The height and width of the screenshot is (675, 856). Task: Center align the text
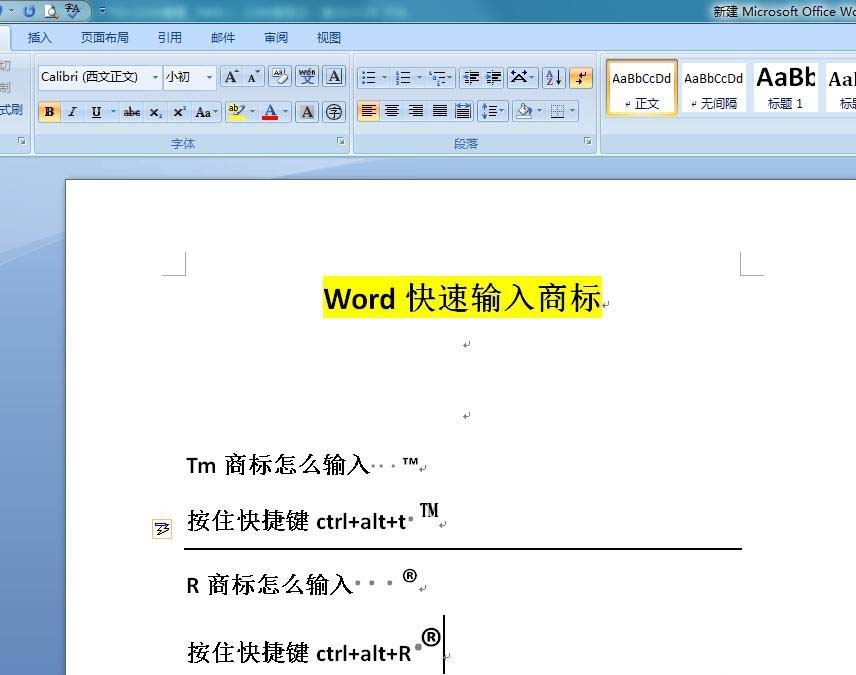pos(392,111)
